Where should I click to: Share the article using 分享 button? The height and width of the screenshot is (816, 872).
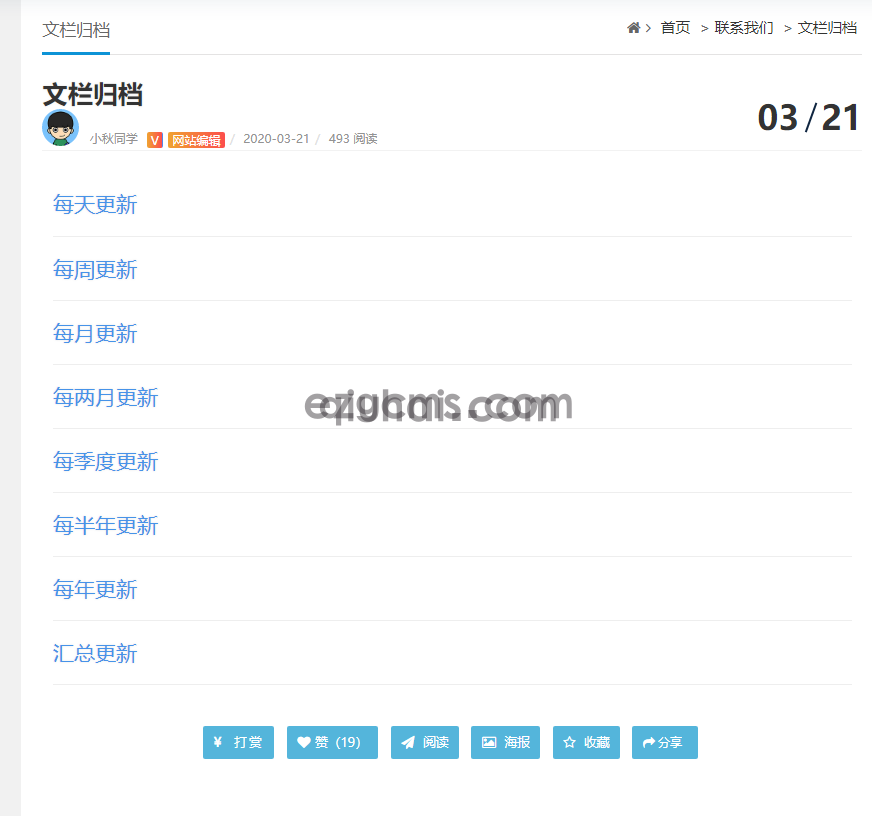(664, 742)
